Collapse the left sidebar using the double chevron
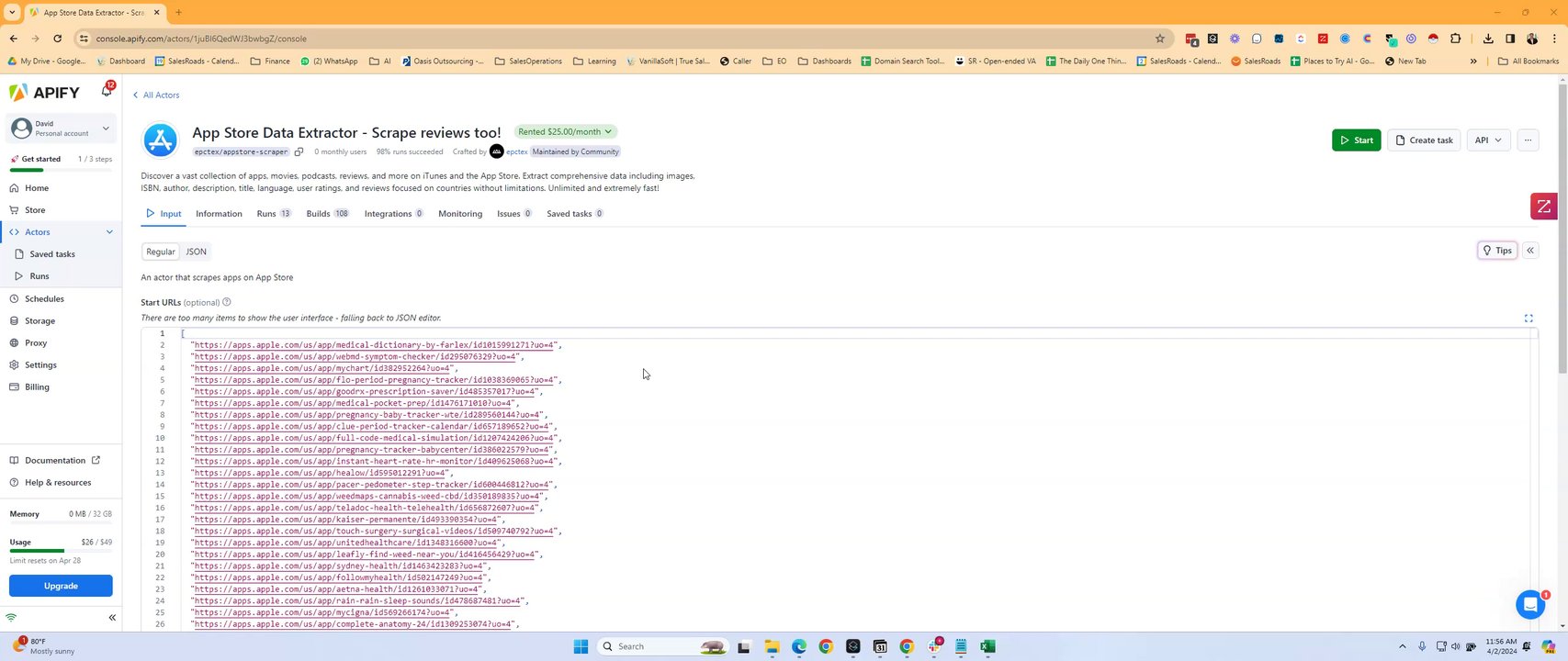The height and width of the screenshot is (661, 1568). tap(112, 618)
